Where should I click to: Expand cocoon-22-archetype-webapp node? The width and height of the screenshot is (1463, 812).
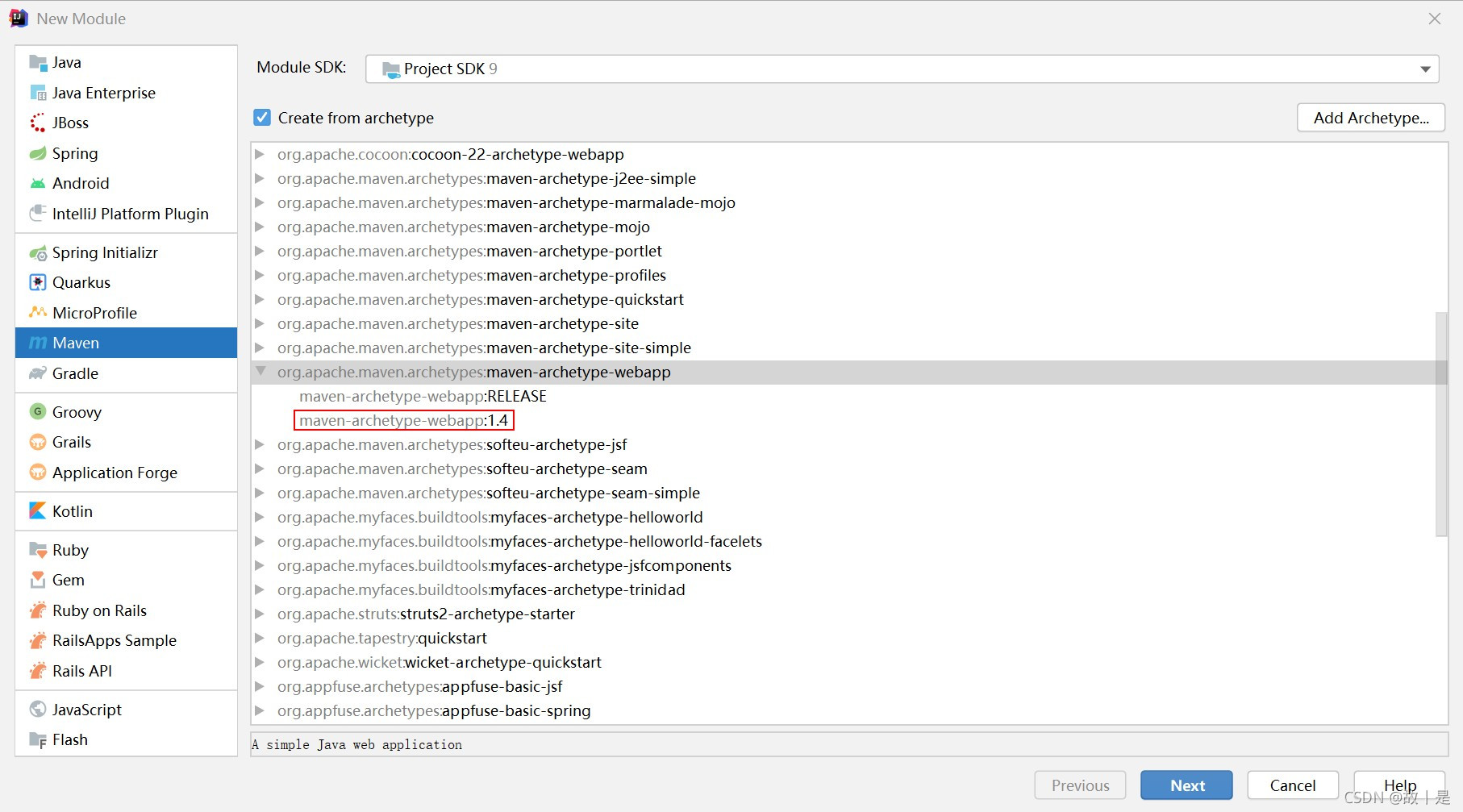(260, 154)
